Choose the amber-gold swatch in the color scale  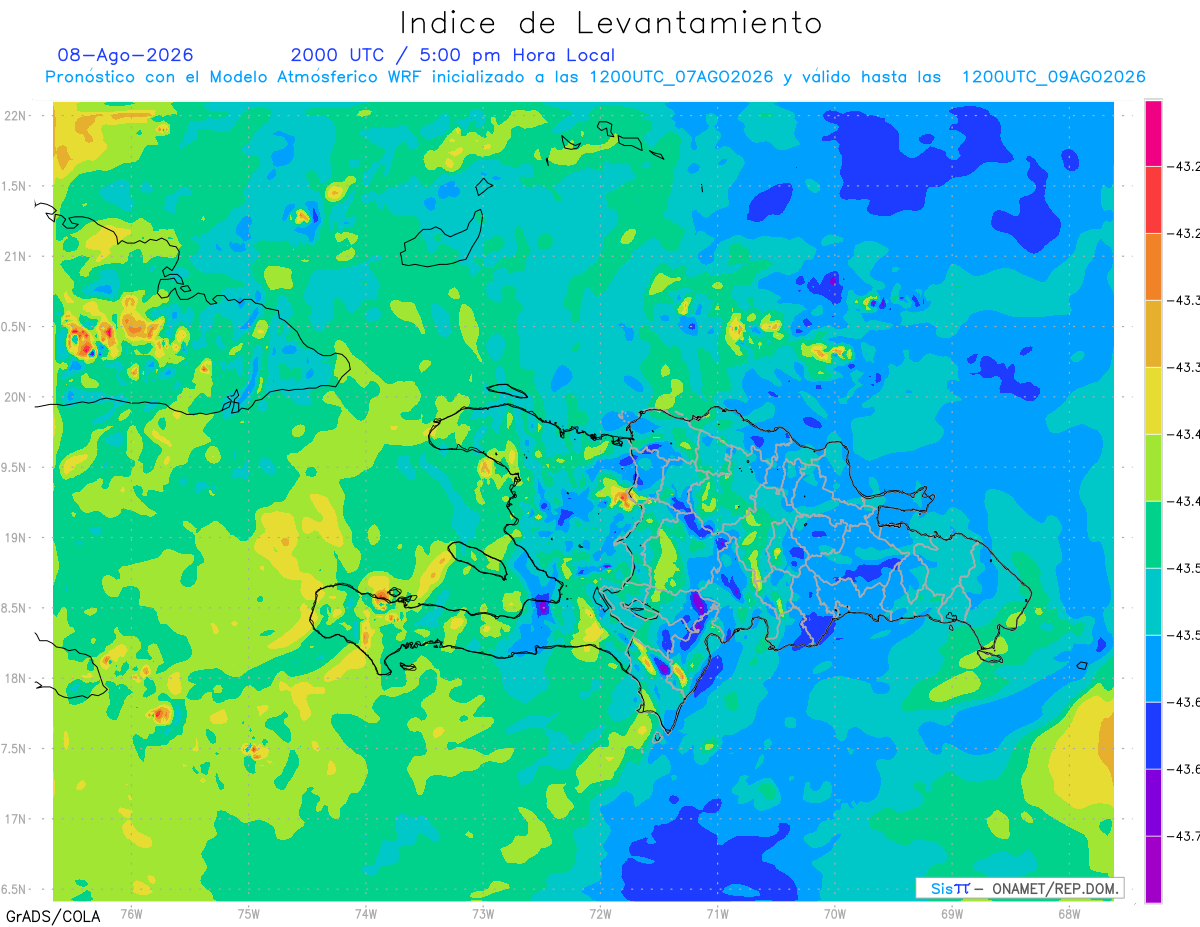tap(1153, 334)
